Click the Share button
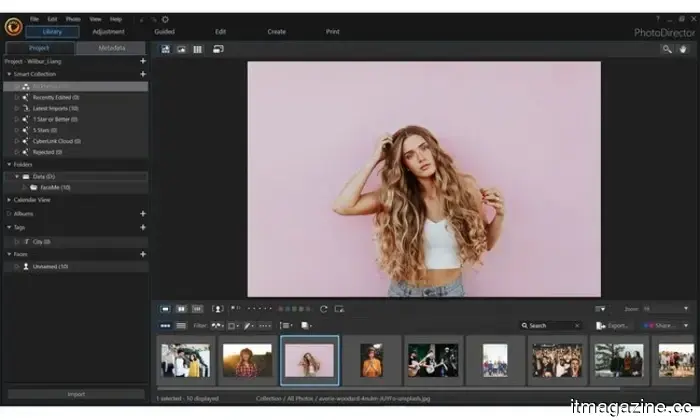700x420 pixels. tap(659, 326)
